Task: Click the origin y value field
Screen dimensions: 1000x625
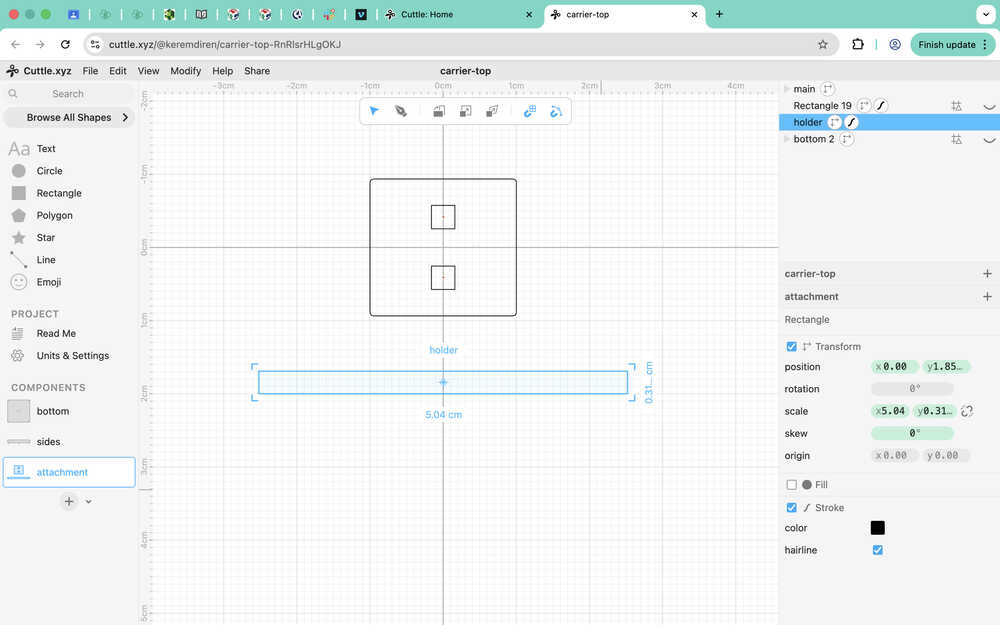Action: click(x=946, y=455)
